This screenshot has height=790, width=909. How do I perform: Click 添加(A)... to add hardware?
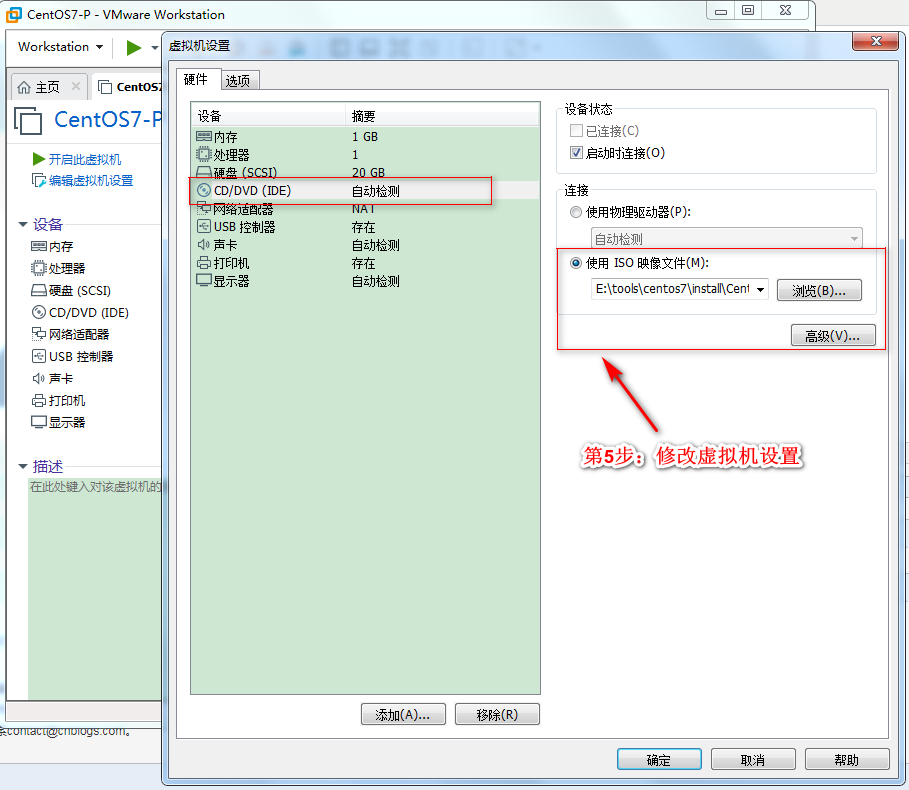(x=403, y=715)
